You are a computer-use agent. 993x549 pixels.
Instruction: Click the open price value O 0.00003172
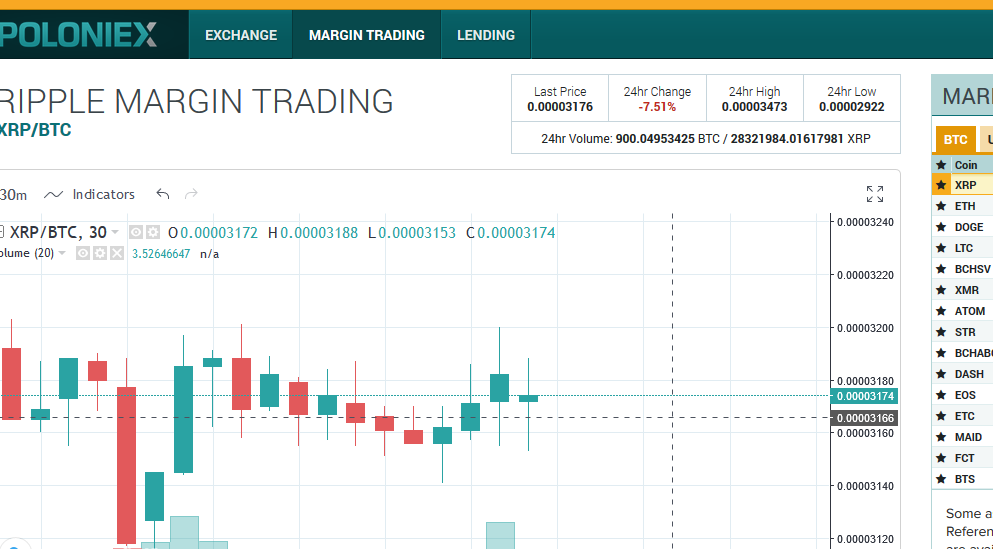(x=213, y=233)
